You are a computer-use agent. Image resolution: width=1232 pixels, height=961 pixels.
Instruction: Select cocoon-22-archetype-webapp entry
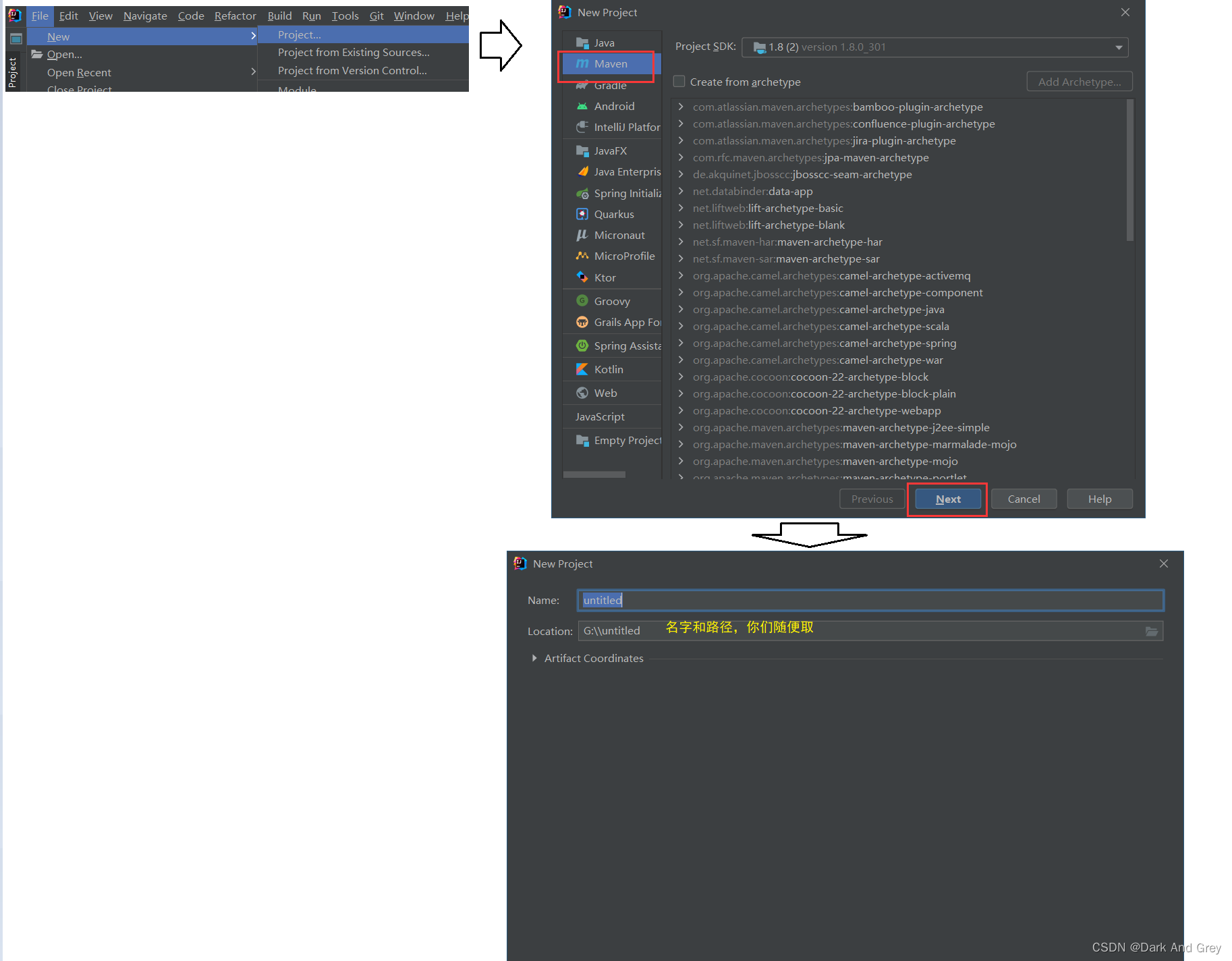817,411
